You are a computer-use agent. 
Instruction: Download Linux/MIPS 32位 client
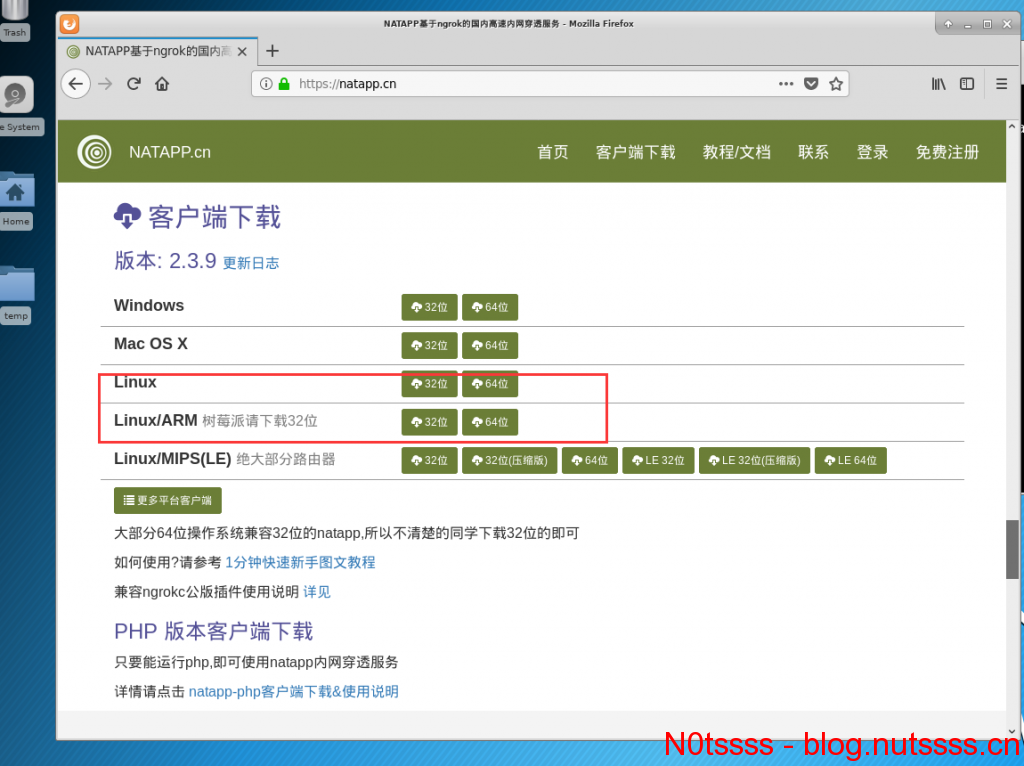(x=429, y=460)
